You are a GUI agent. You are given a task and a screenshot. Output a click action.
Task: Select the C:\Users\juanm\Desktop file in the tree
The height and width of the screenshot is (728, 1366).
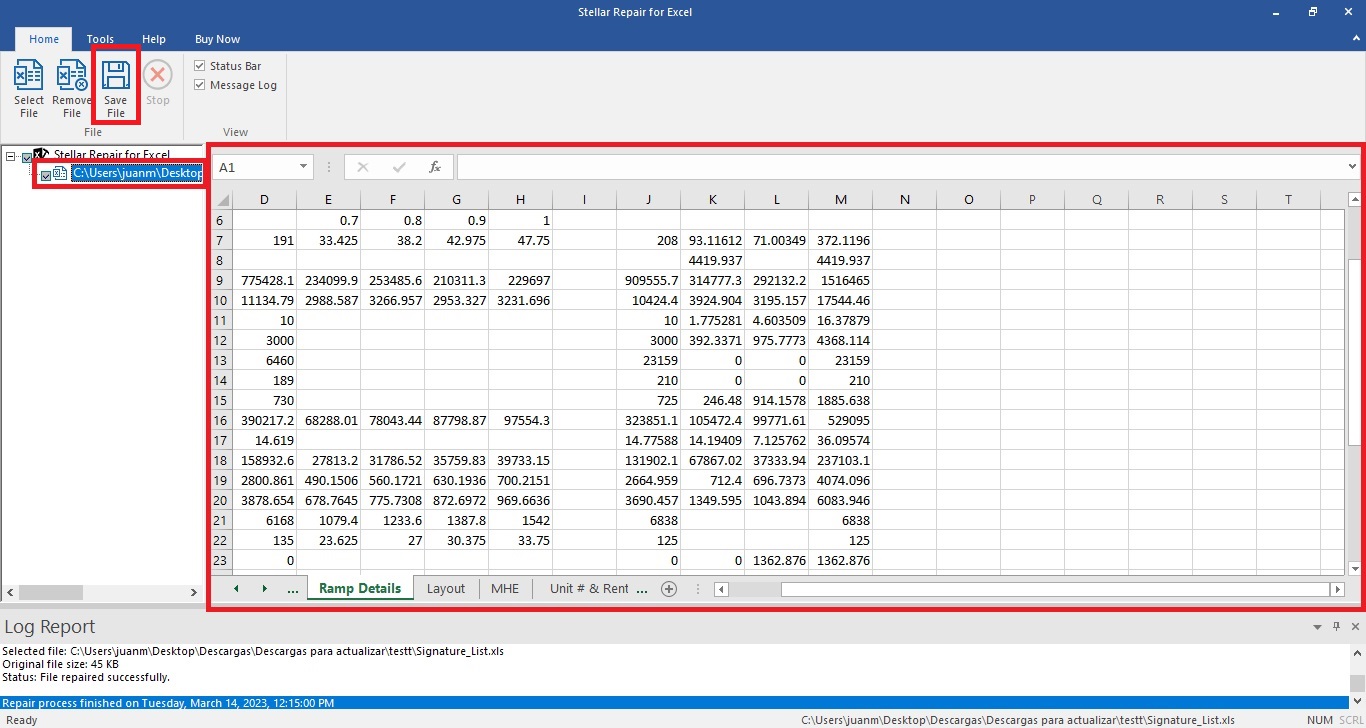[137, 174]
